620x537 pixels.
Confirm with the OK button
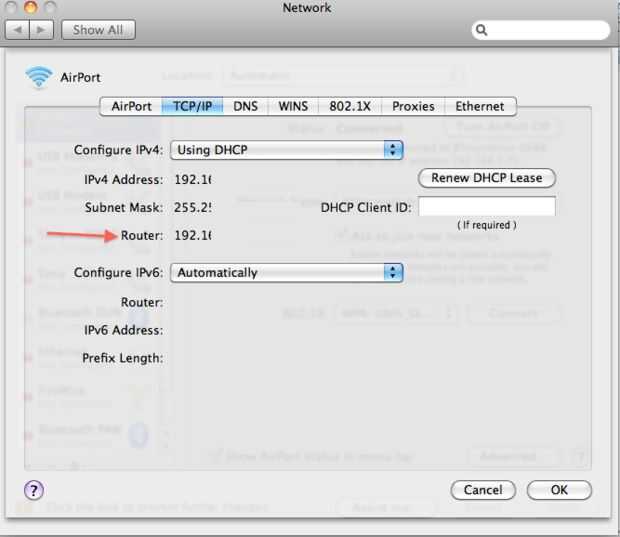(559, 490)
